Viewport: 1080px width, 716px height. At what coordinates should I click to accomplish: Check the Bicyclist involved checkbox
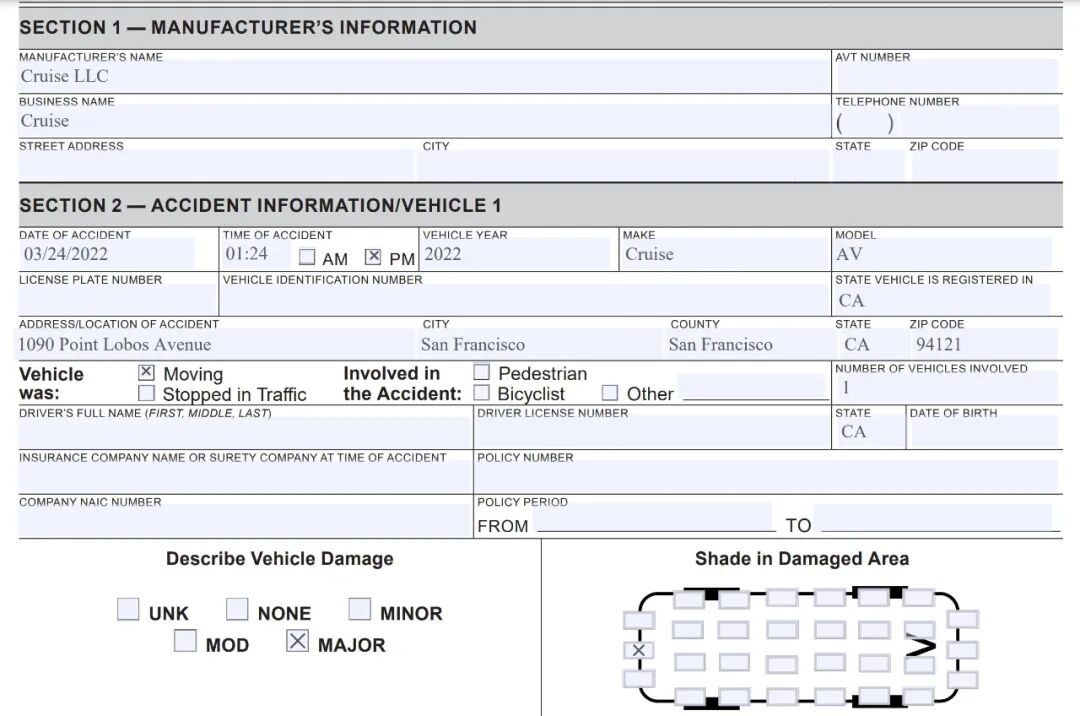(481, 392)
